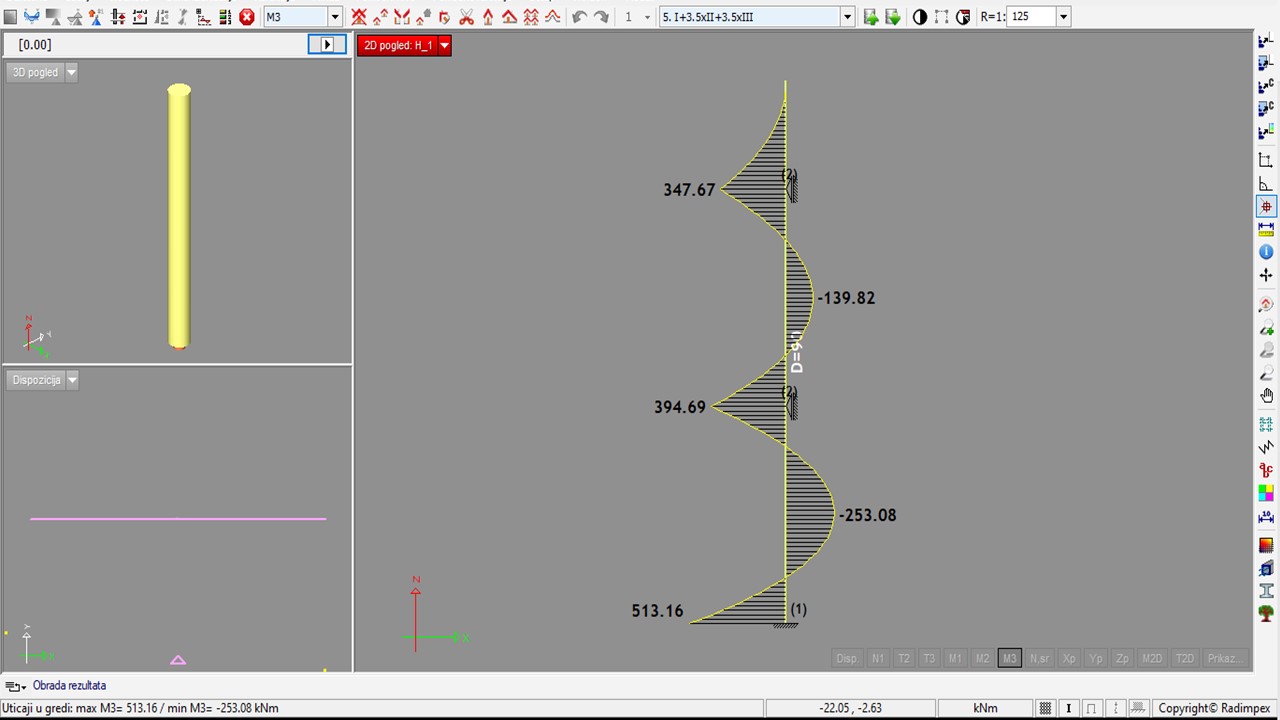1280x720 pixels.
Task: Select the pan hand tool
Action: click(1266, 396)
